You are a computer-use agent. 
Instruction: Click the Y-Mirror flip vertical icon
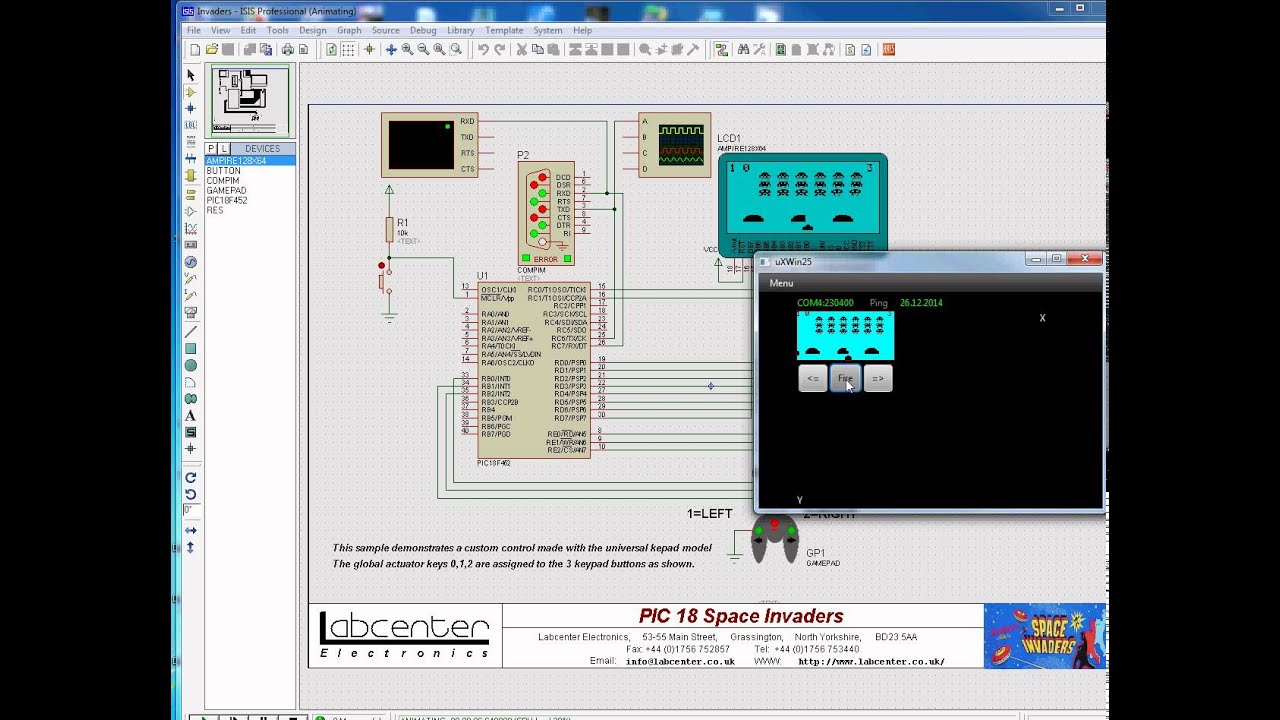tap(190, 547)
